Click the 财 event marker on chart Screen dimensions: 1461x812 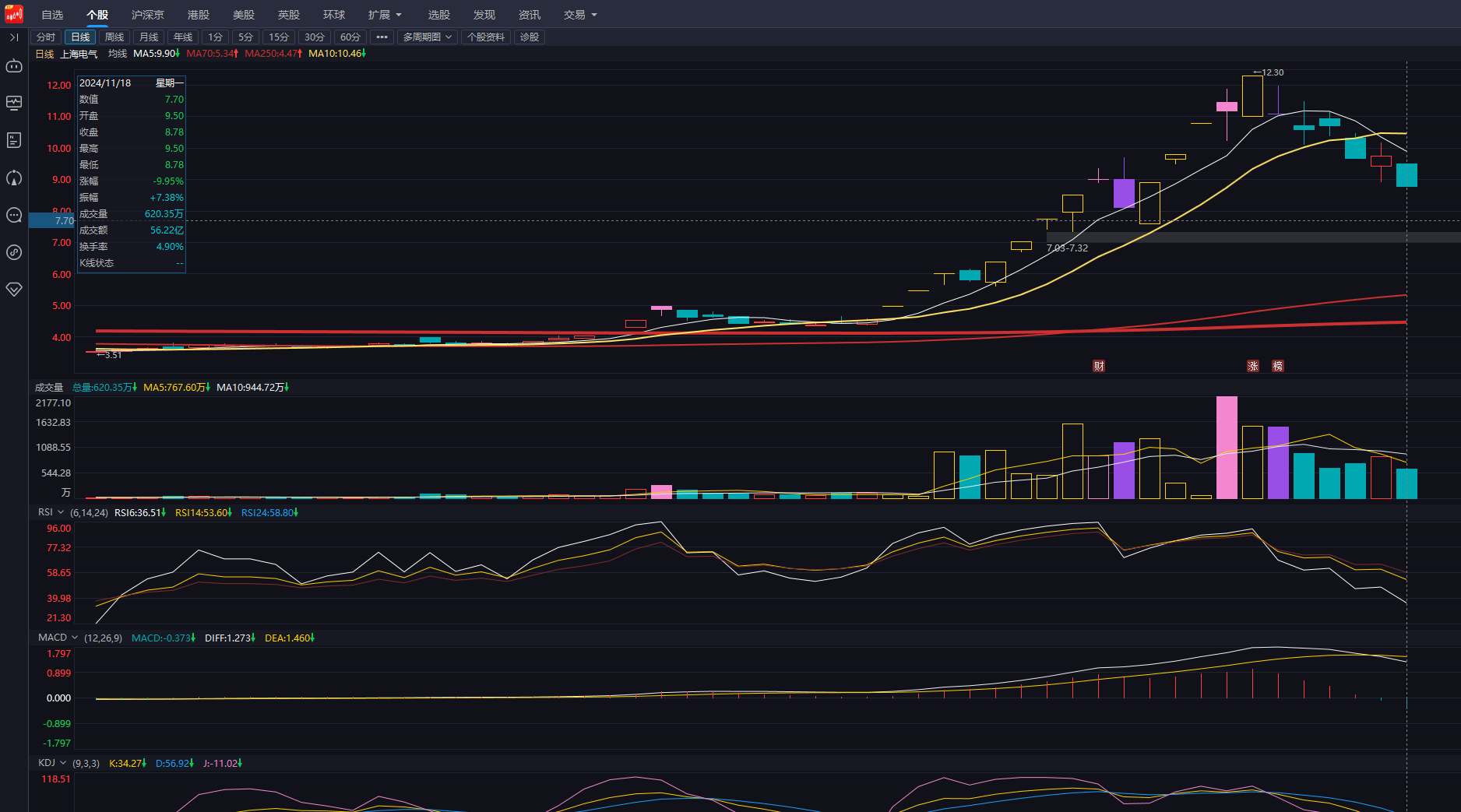[1099, 366]
